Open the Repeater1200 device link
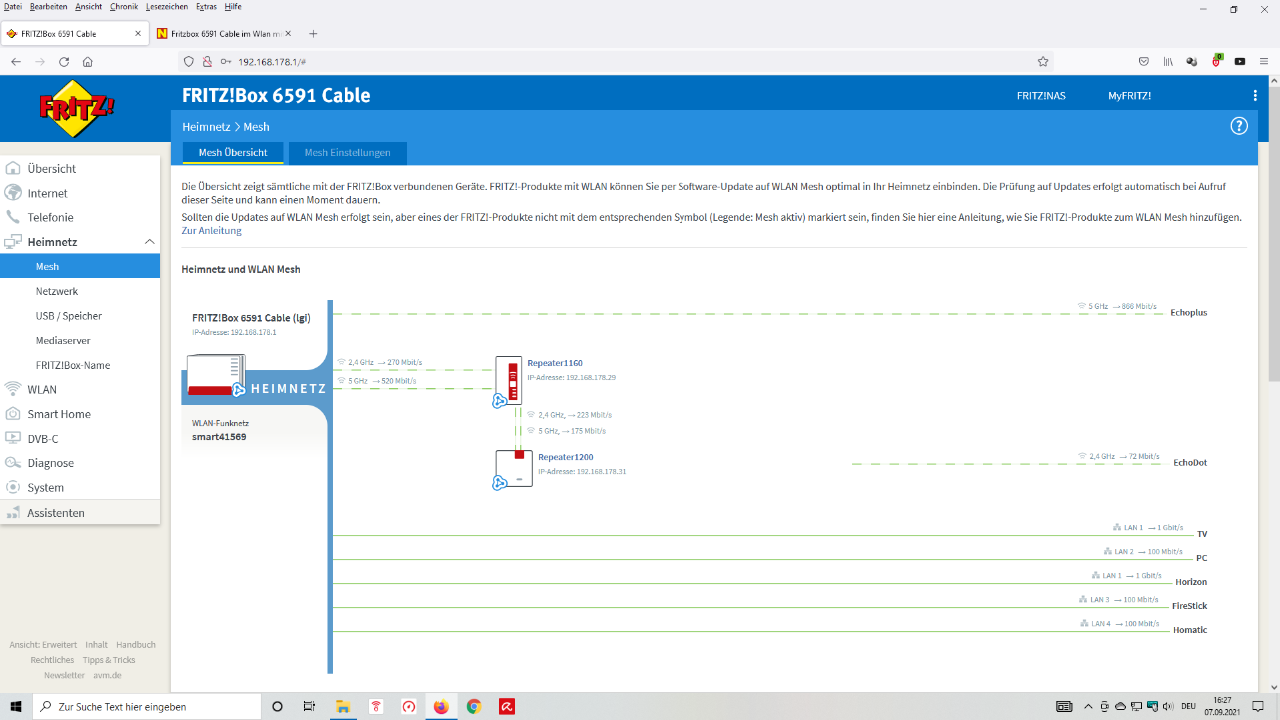 point(565,457)
